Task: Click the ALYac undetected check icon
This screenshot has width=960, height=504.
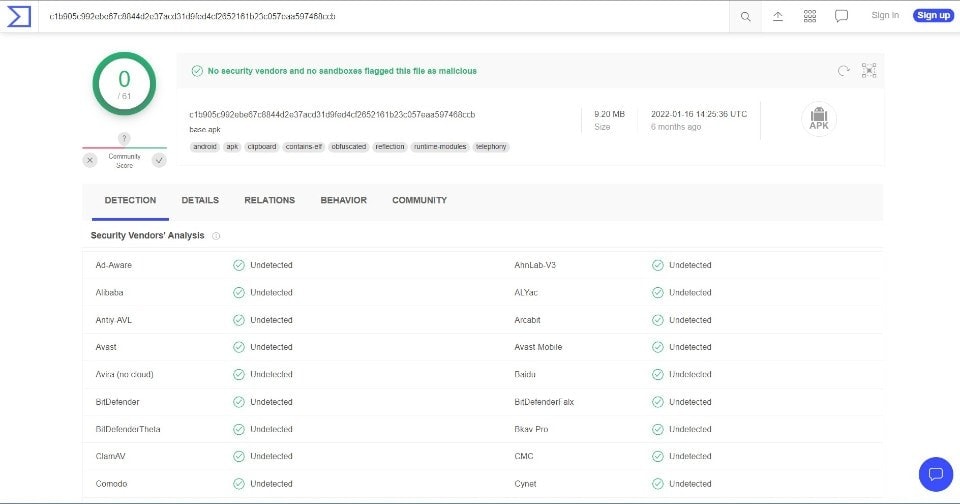Action: coord(658,293)
